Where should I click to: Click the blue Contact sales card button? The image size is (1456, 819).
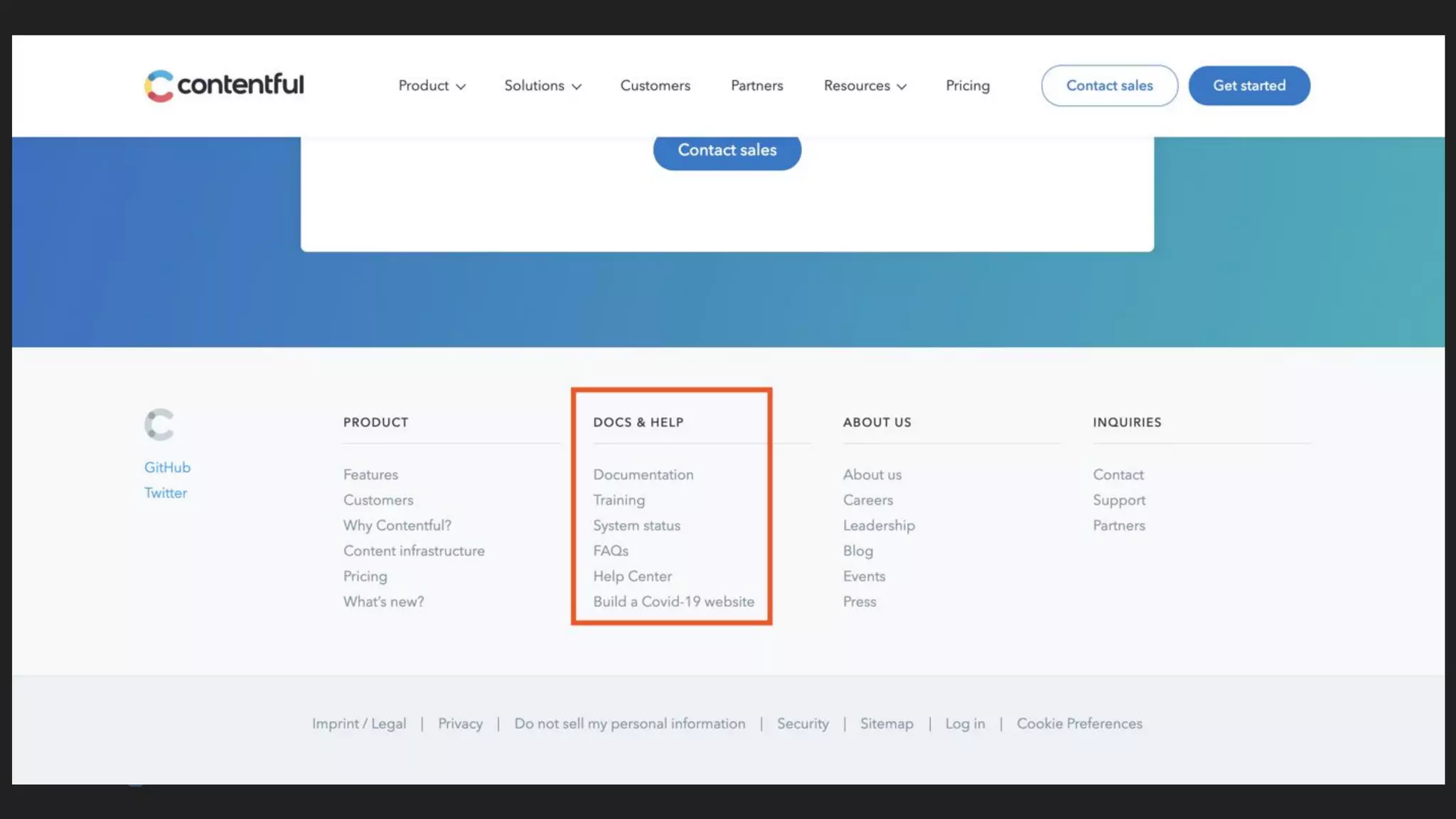[727, 150]
